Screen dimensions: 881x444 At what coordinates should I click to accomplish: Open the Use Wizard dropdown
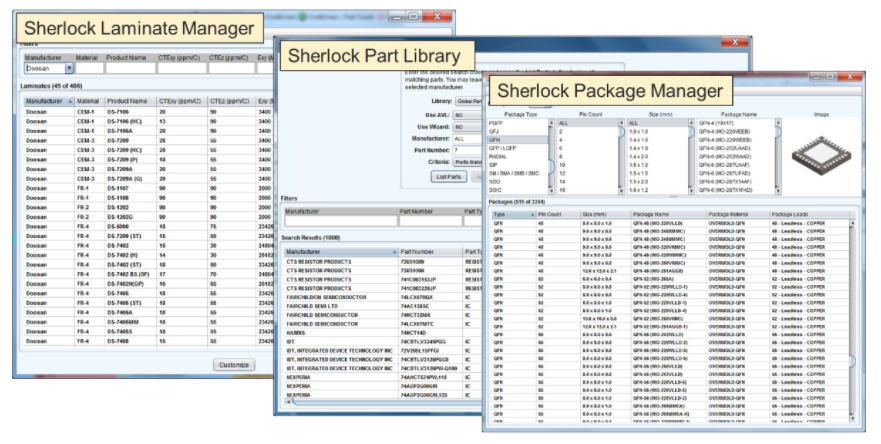[x=467, y=127]
